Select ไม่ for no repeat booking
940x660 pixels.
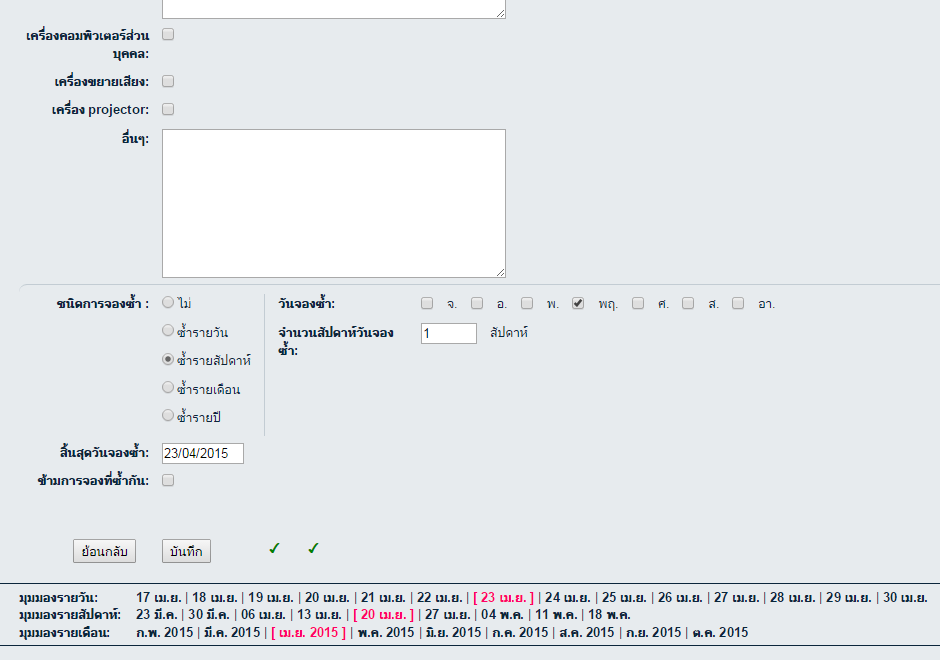point(168,302)
